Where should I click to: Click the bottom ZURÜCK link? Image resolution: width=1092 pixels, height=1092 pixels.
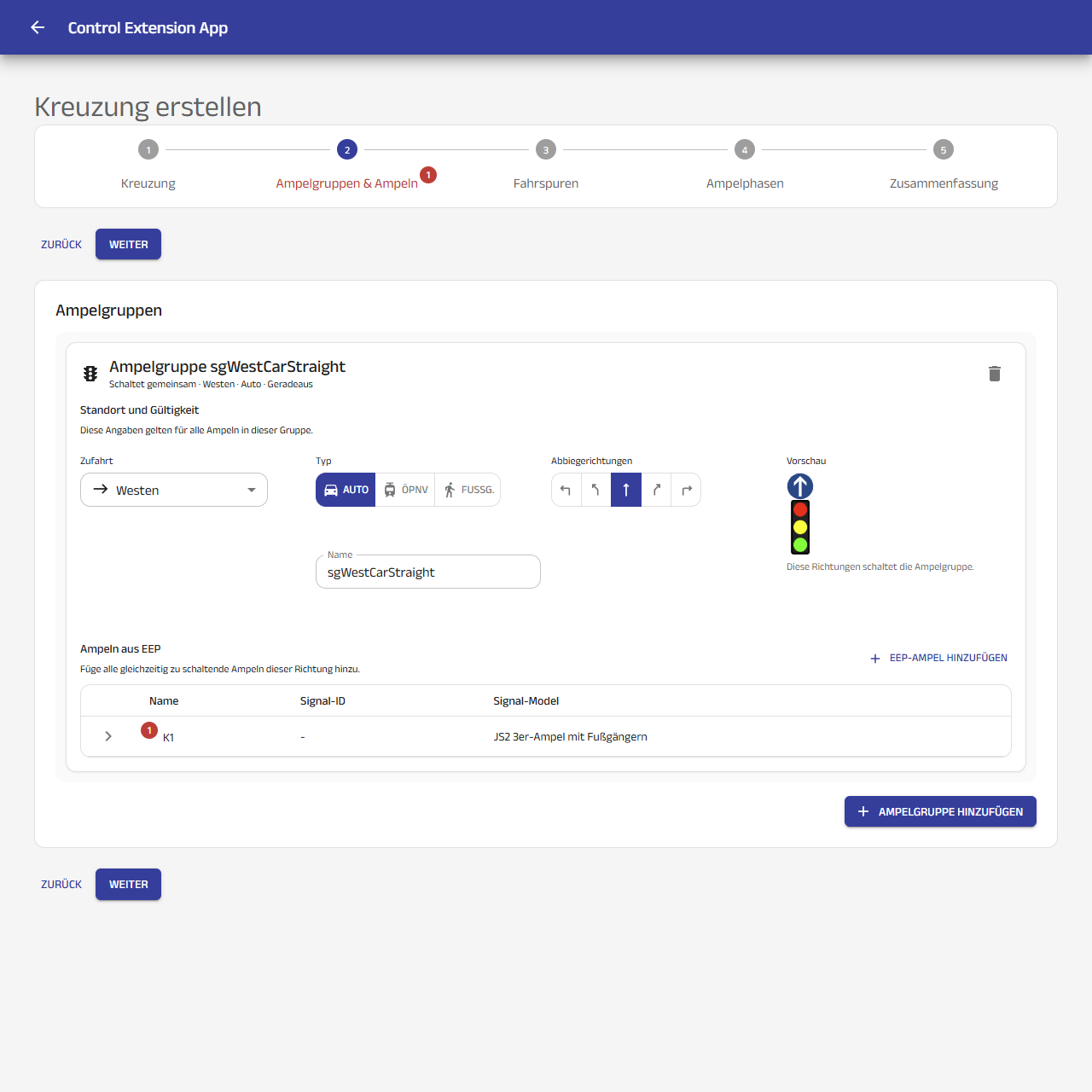pos(61,884)
